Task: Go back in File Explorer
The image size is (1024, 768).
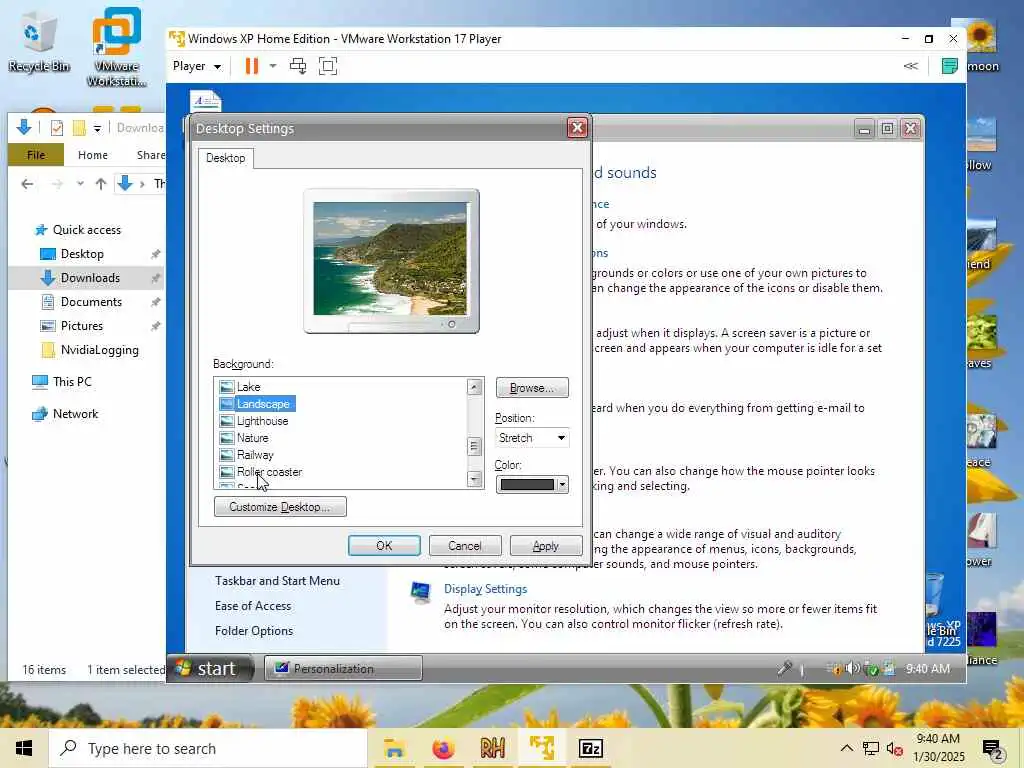Action: click(x=27, y=184)
